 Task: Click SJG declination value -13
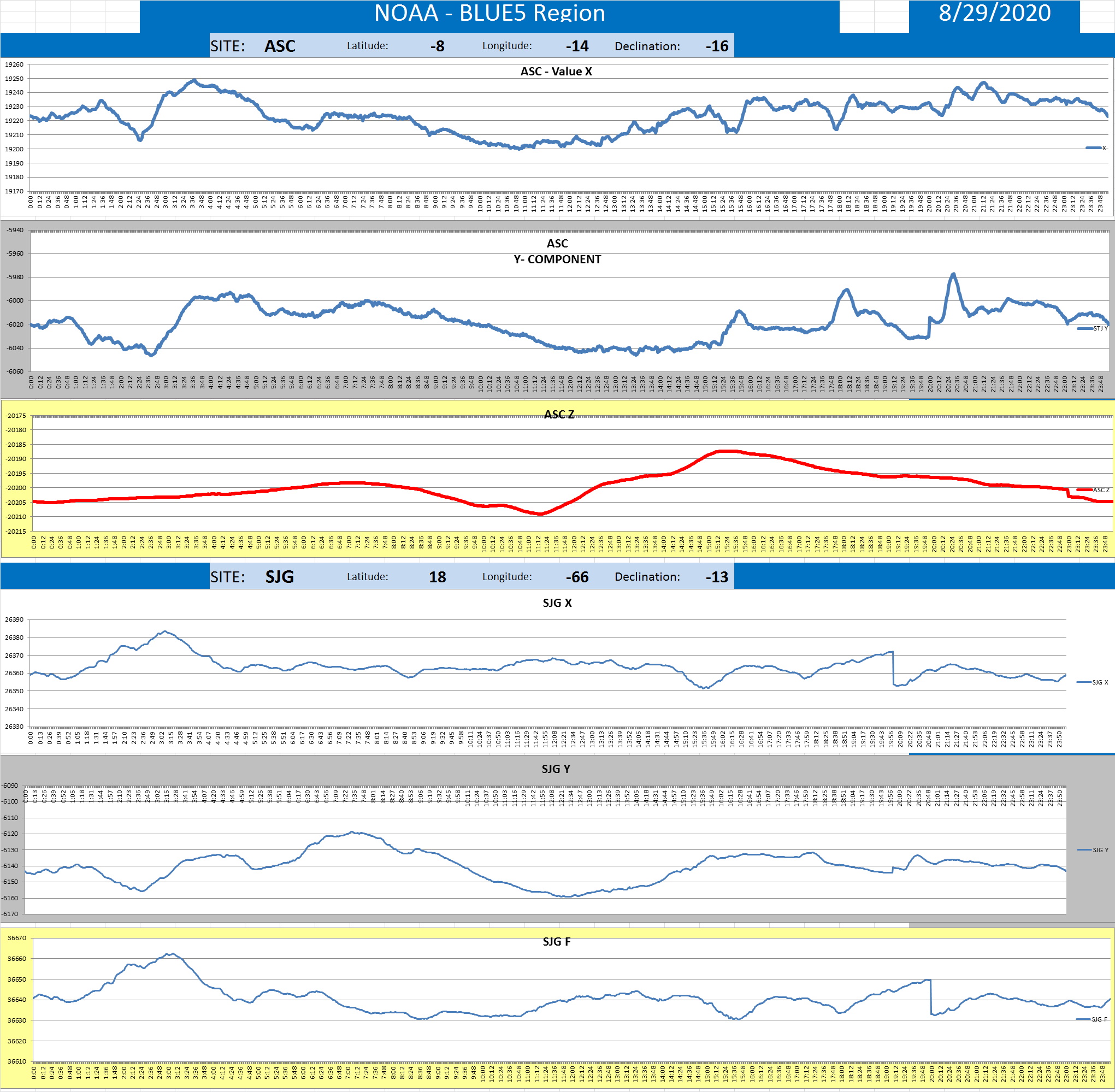tap(716, 576)
